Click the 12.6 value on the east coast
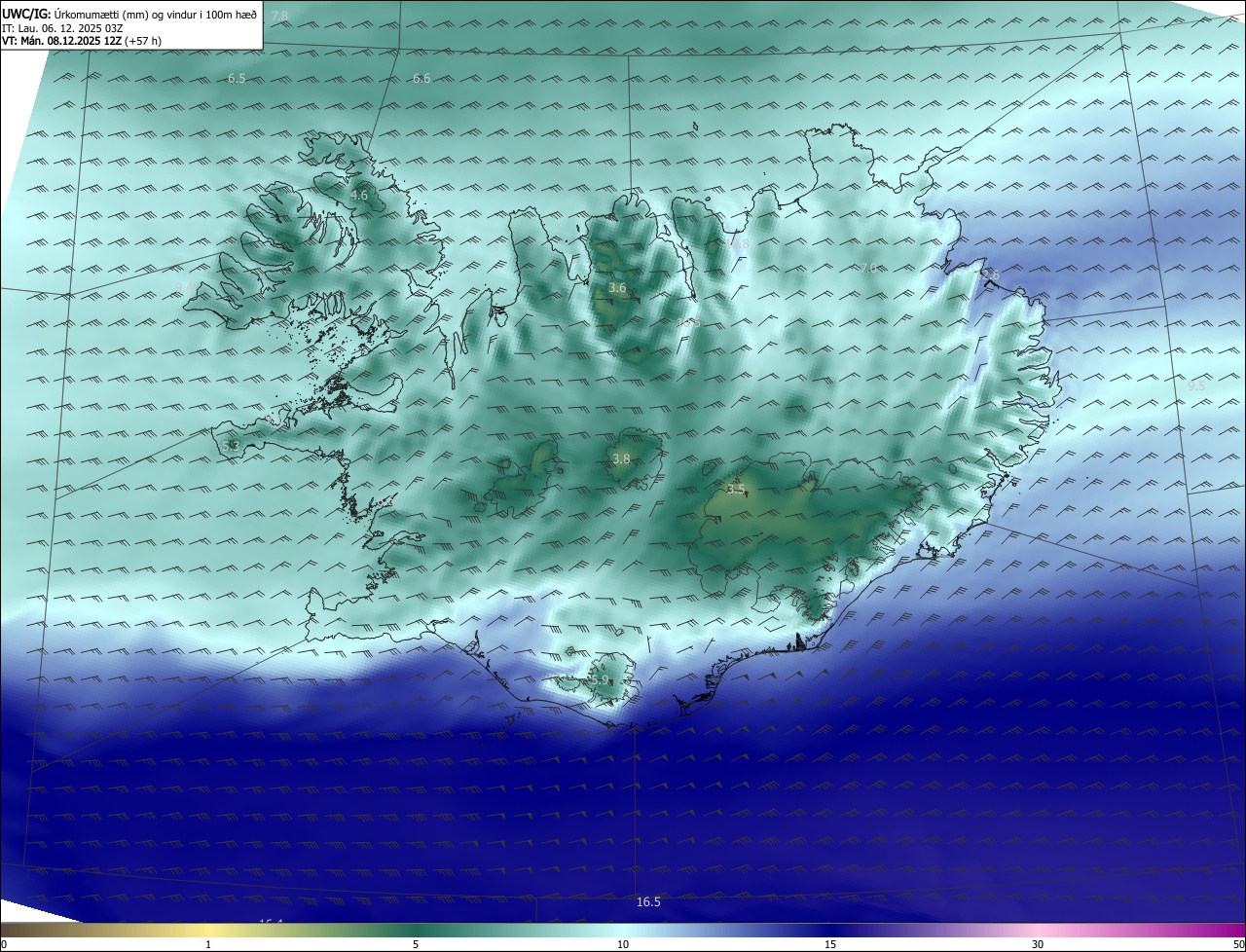 [988, 275]
